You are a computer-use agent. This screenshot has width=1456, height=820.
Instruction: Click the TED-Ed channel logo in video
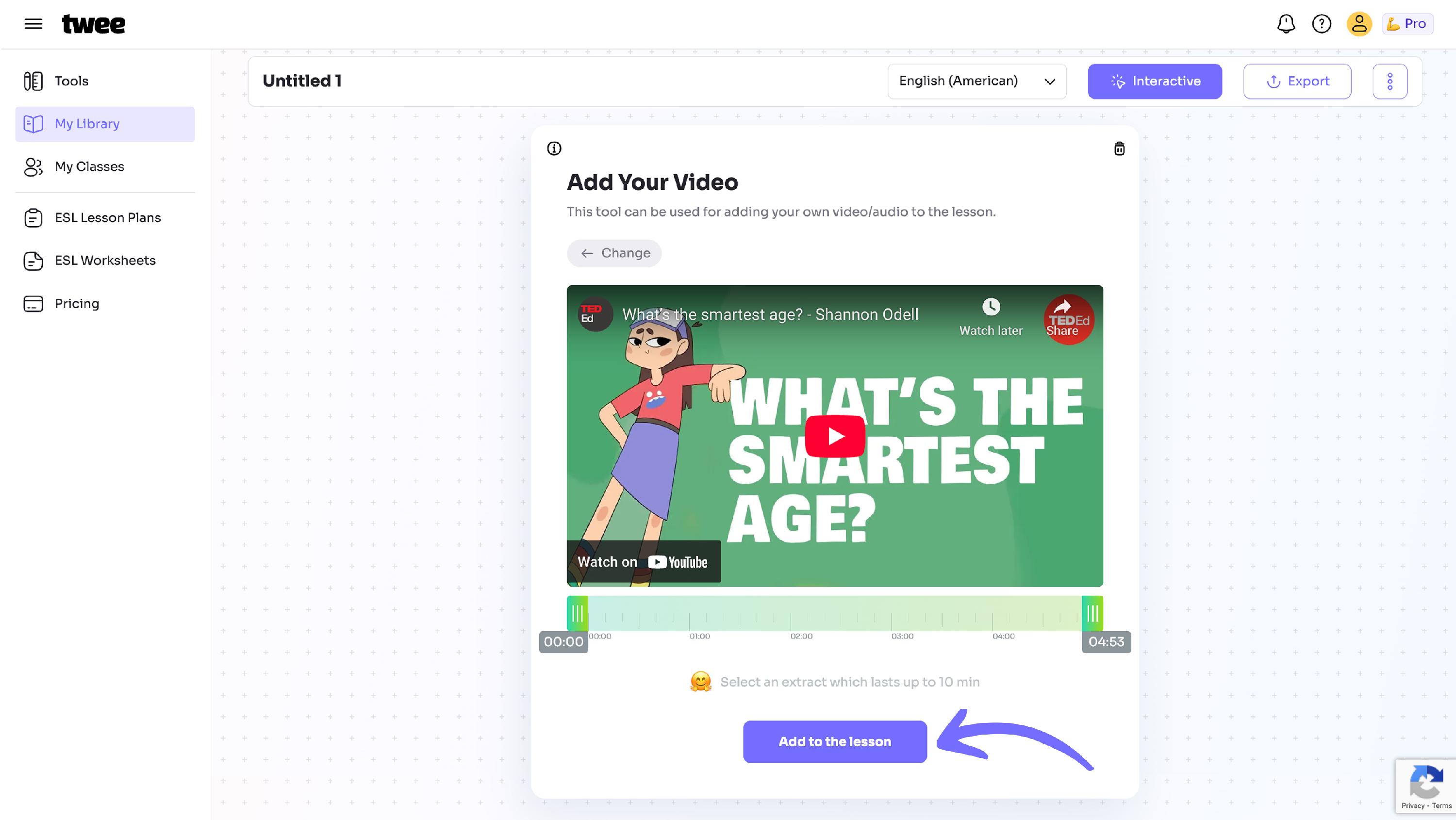click(x=595, y=313)
